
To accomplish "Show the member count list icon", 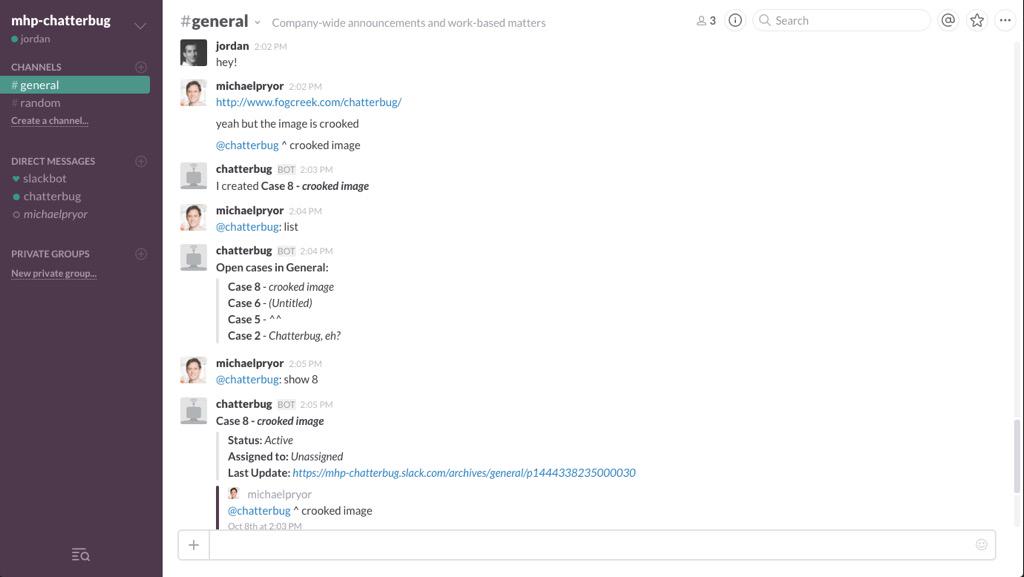I will click(x=706, y=21).
